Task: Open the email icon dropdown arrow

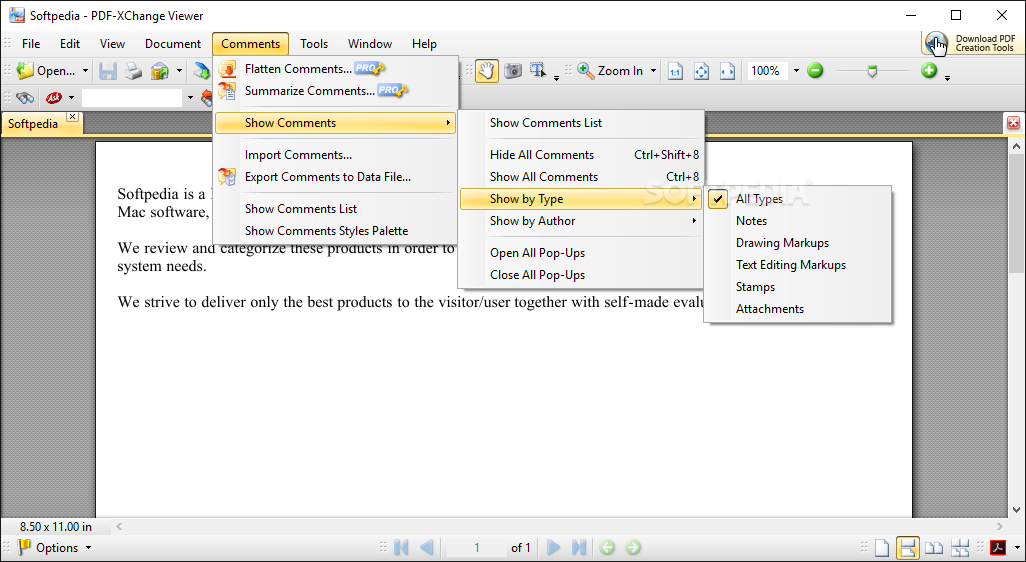Action: pos(179,71)
